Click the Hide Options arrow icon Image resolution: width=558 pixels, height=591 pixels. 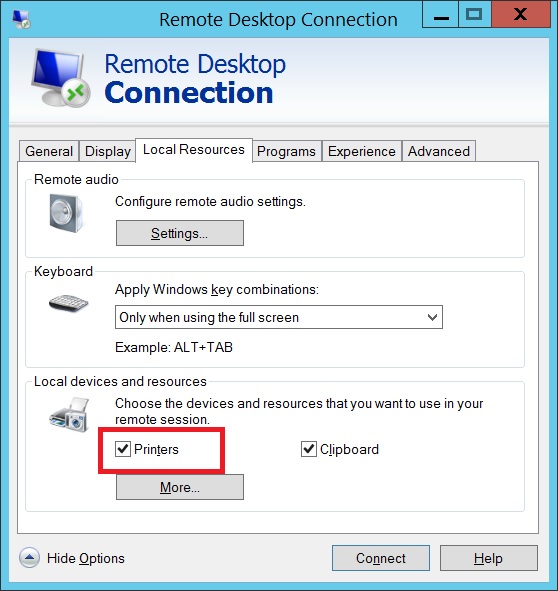29,557
